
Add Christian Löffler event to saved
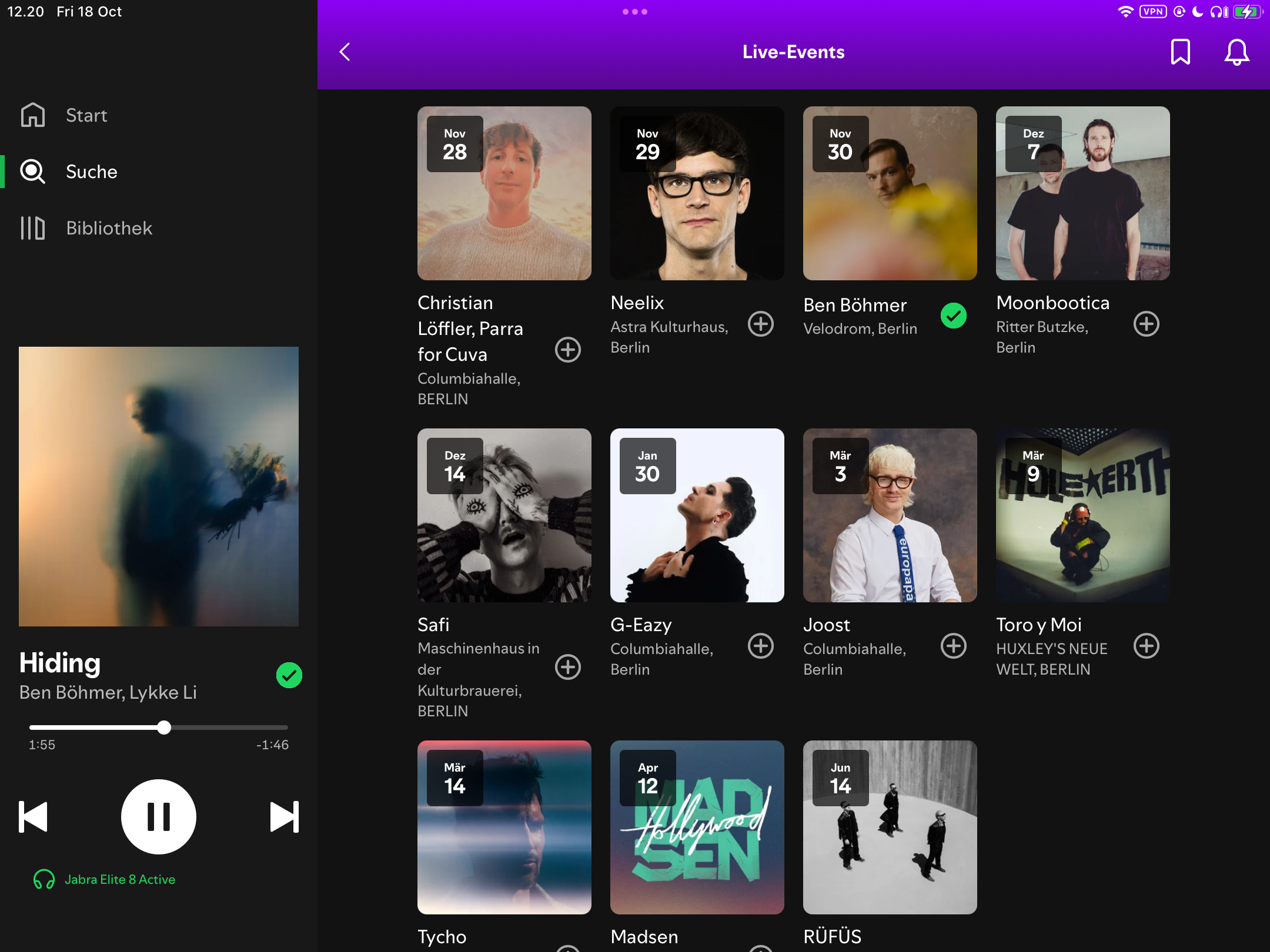click(568, 350)
